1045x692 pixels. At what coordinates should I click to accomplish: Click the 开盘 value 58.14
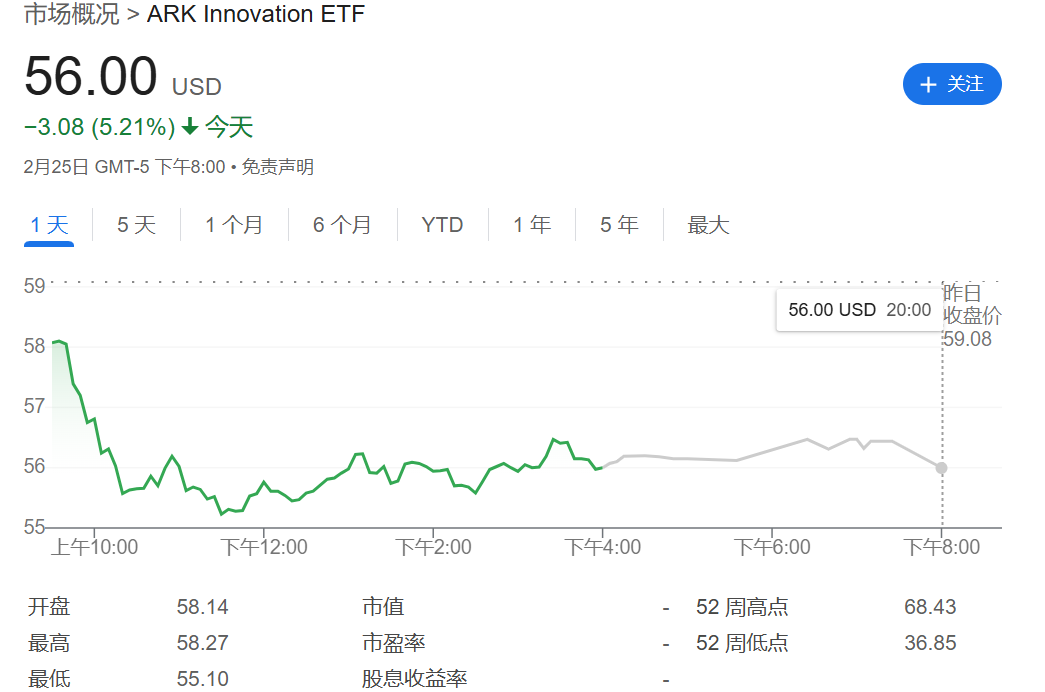click(203, 607)
